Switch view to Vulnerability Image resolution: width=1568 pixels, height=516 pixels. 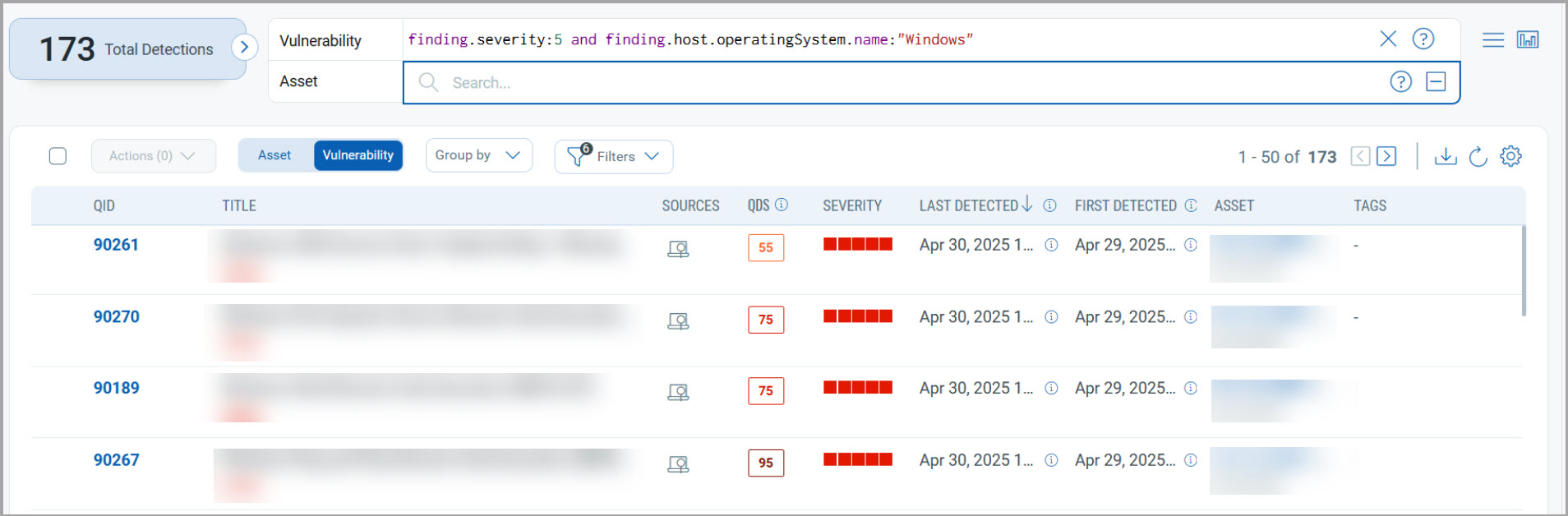357,155
